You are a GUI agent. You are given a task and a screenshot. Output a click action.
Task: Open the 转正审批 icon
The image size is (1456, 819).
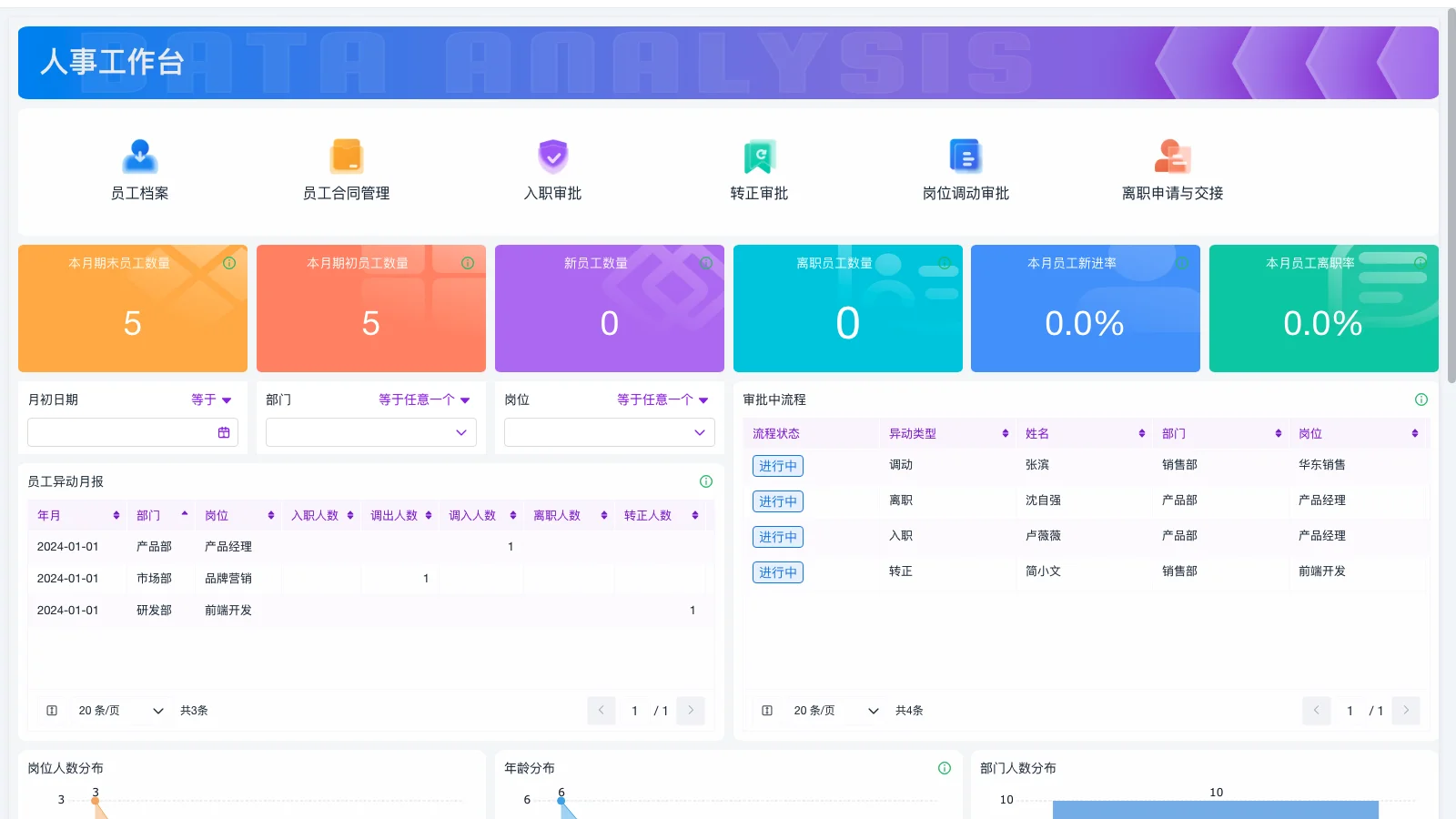tap(759, 157)
